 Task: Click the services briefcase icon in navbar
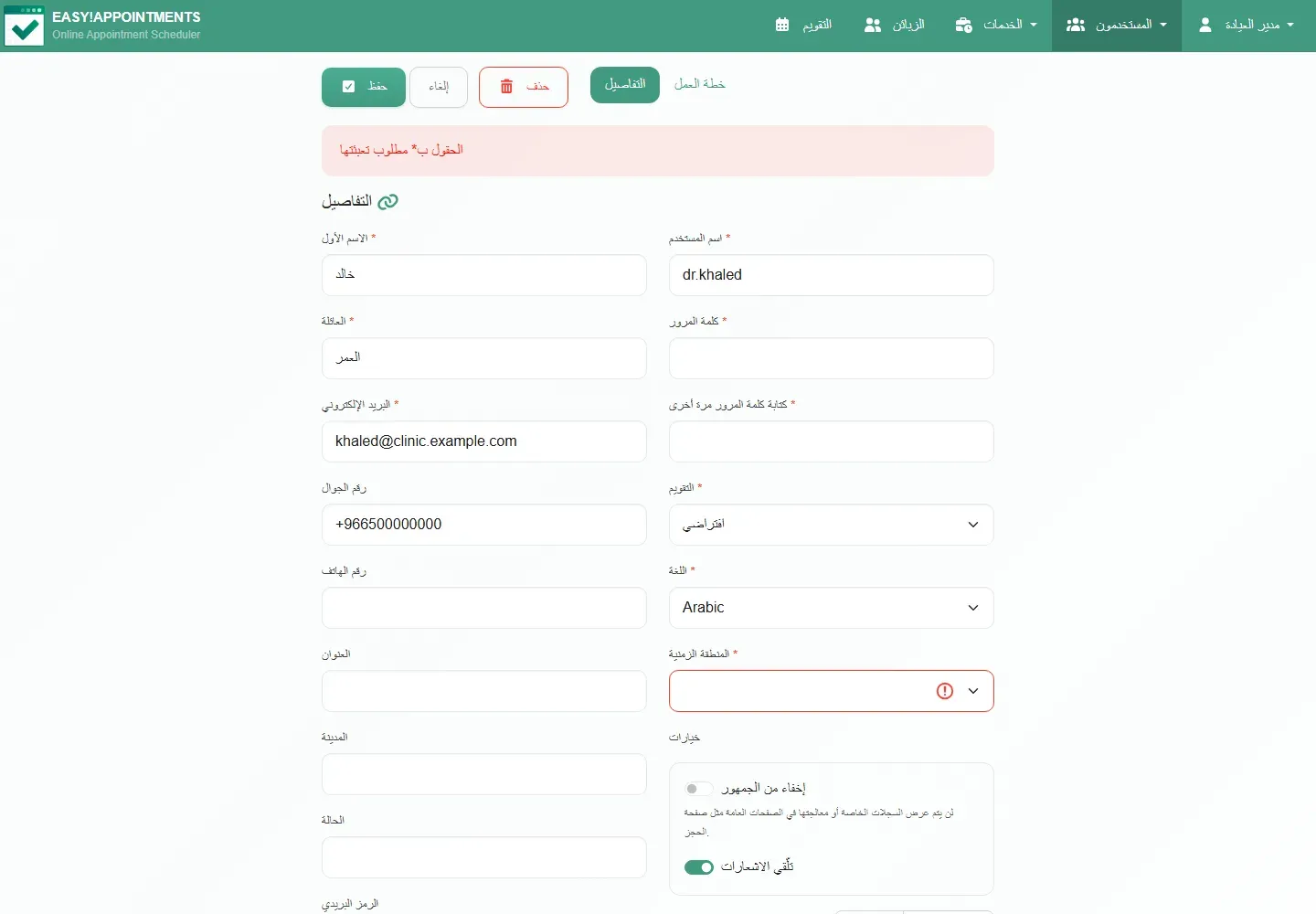pyautogui.click(x=963, y=25)
